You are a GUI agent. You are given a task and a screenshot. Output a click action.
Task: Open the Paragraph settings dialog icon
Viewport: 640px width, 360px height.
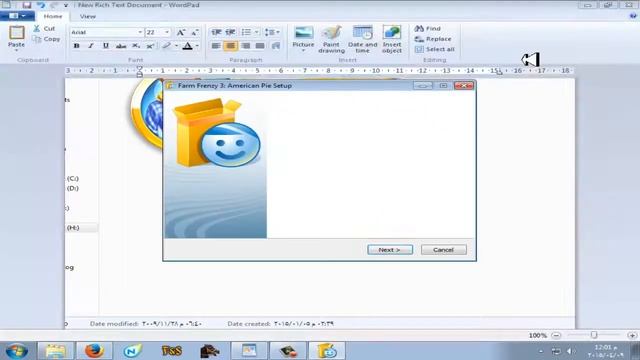pos(276,46)
